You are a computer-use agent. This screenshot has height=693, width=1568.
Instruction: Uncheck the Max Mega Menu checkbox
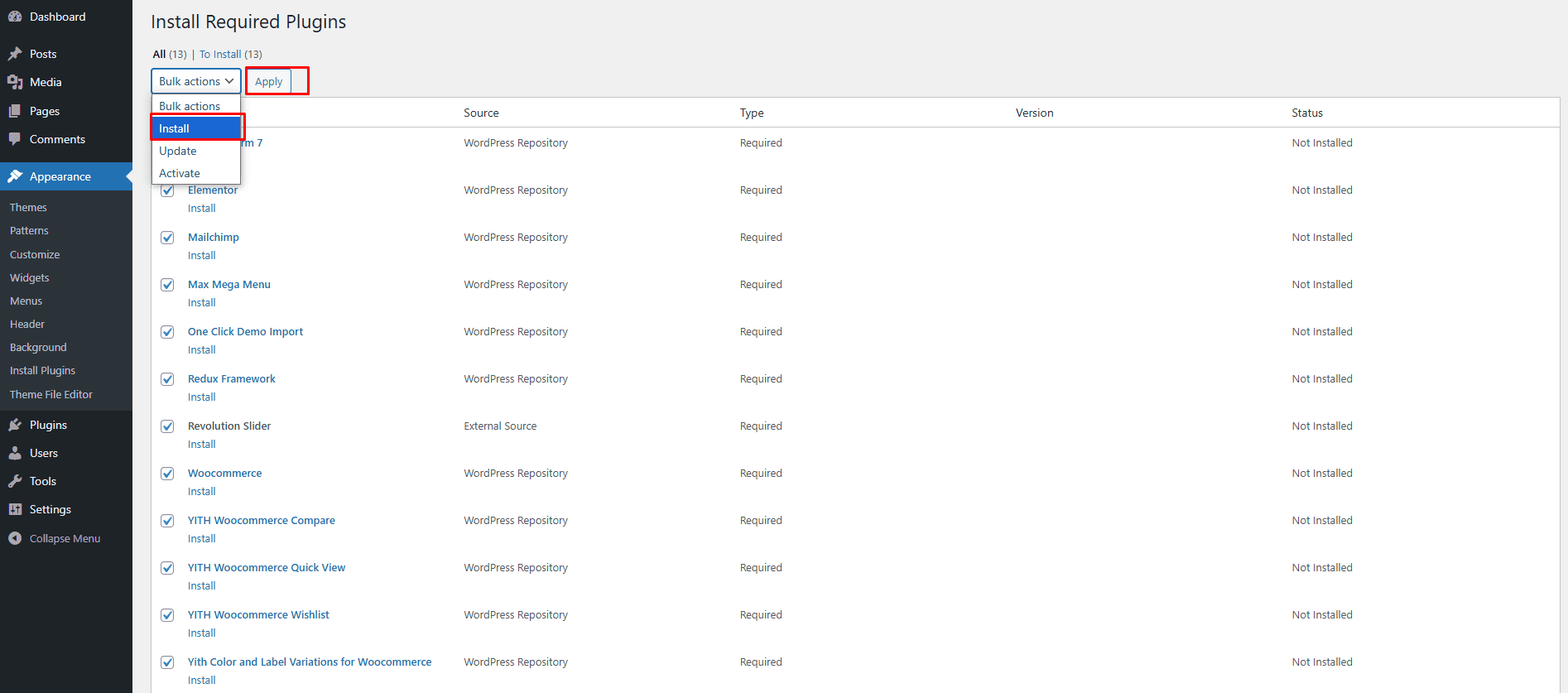pyautogui.click(x=167, y=285)
